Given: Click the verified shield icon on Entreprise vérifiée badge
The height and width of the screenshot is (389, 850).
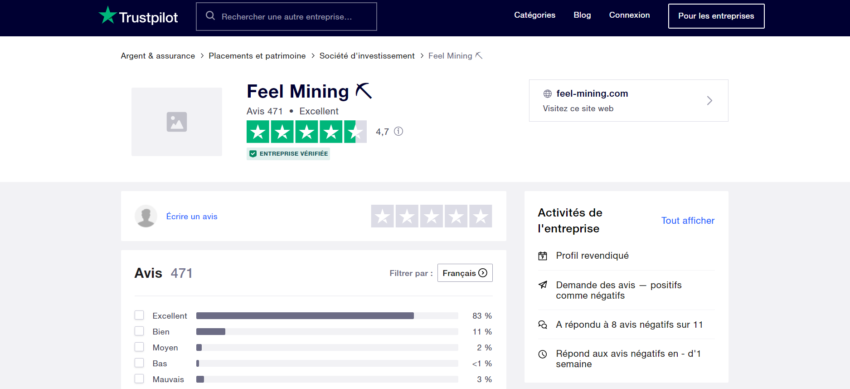Looking at the screenshot, I should click(253, 154).
